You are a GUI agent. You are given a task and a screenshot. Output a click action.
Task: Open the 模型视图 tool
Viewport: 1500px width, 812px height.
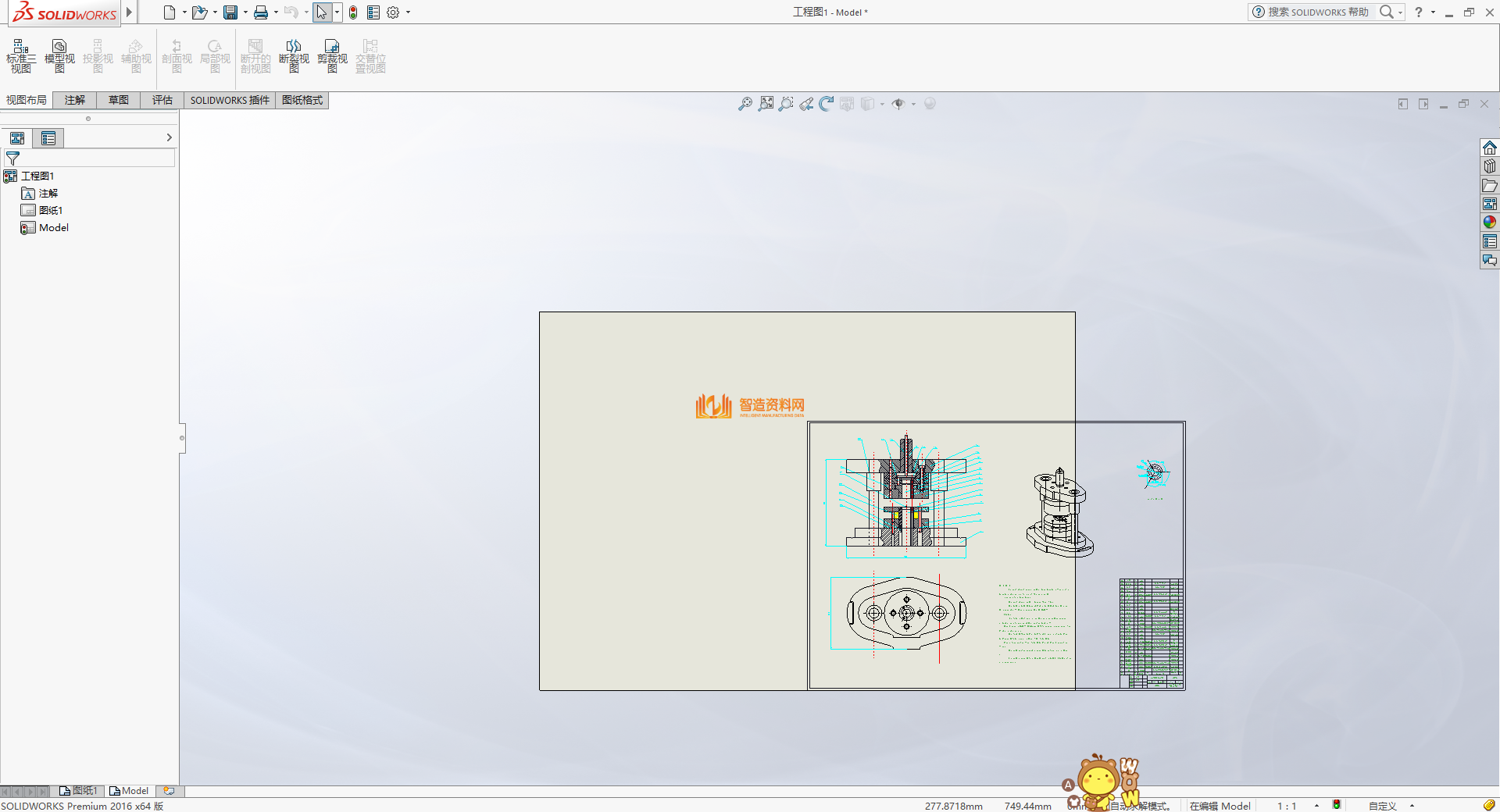[59, 55]
